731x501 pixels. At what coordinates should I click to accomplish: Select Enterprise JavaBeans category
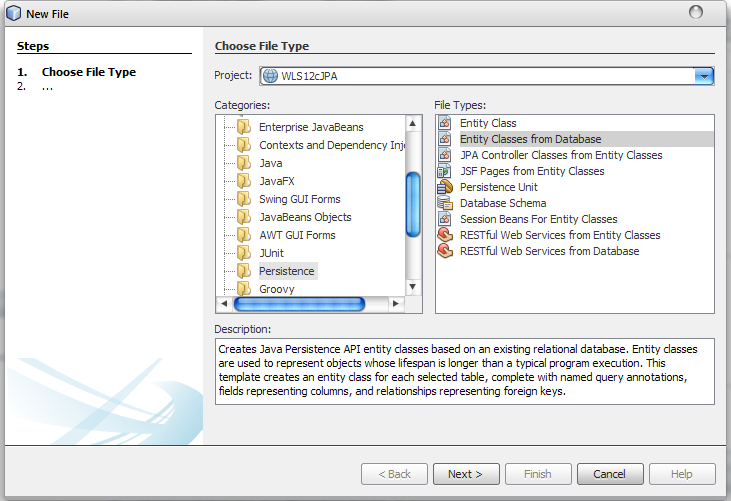point(311,127)
